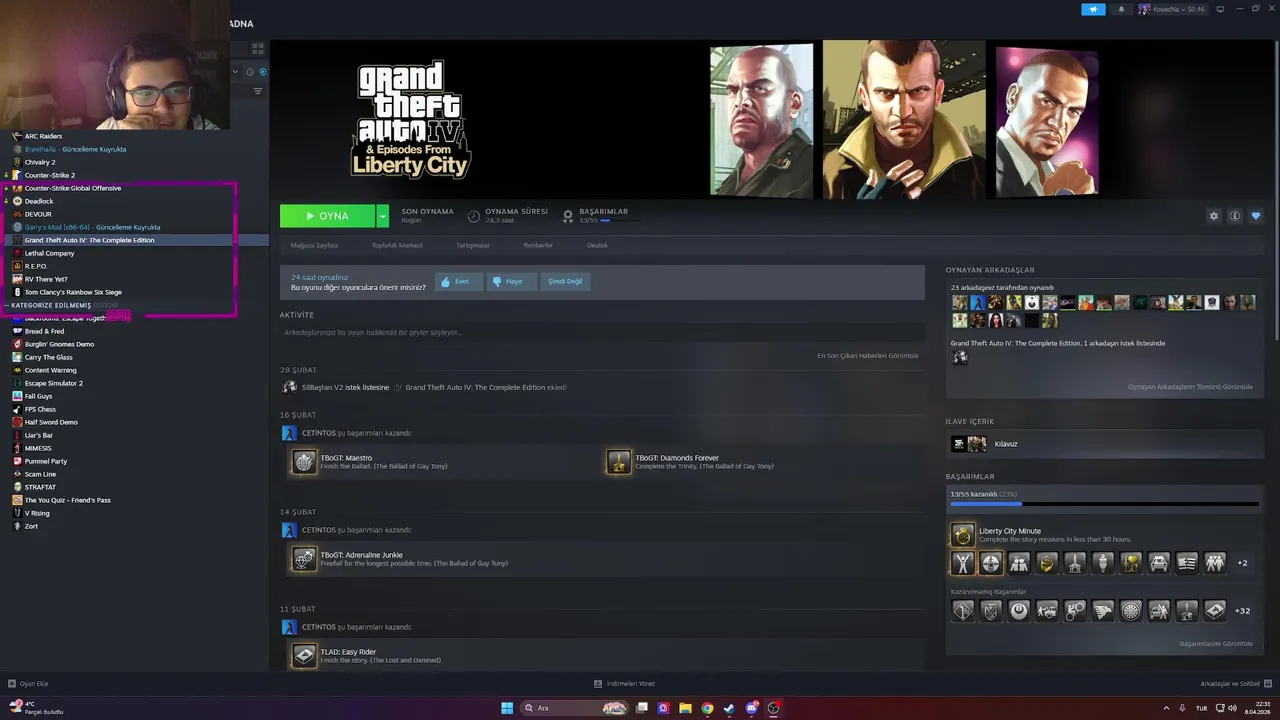Click the R.E.P.O. game icon
The width and height of the screenshot is (1280, 720).
pyautogui.click(x=17, y=266)
